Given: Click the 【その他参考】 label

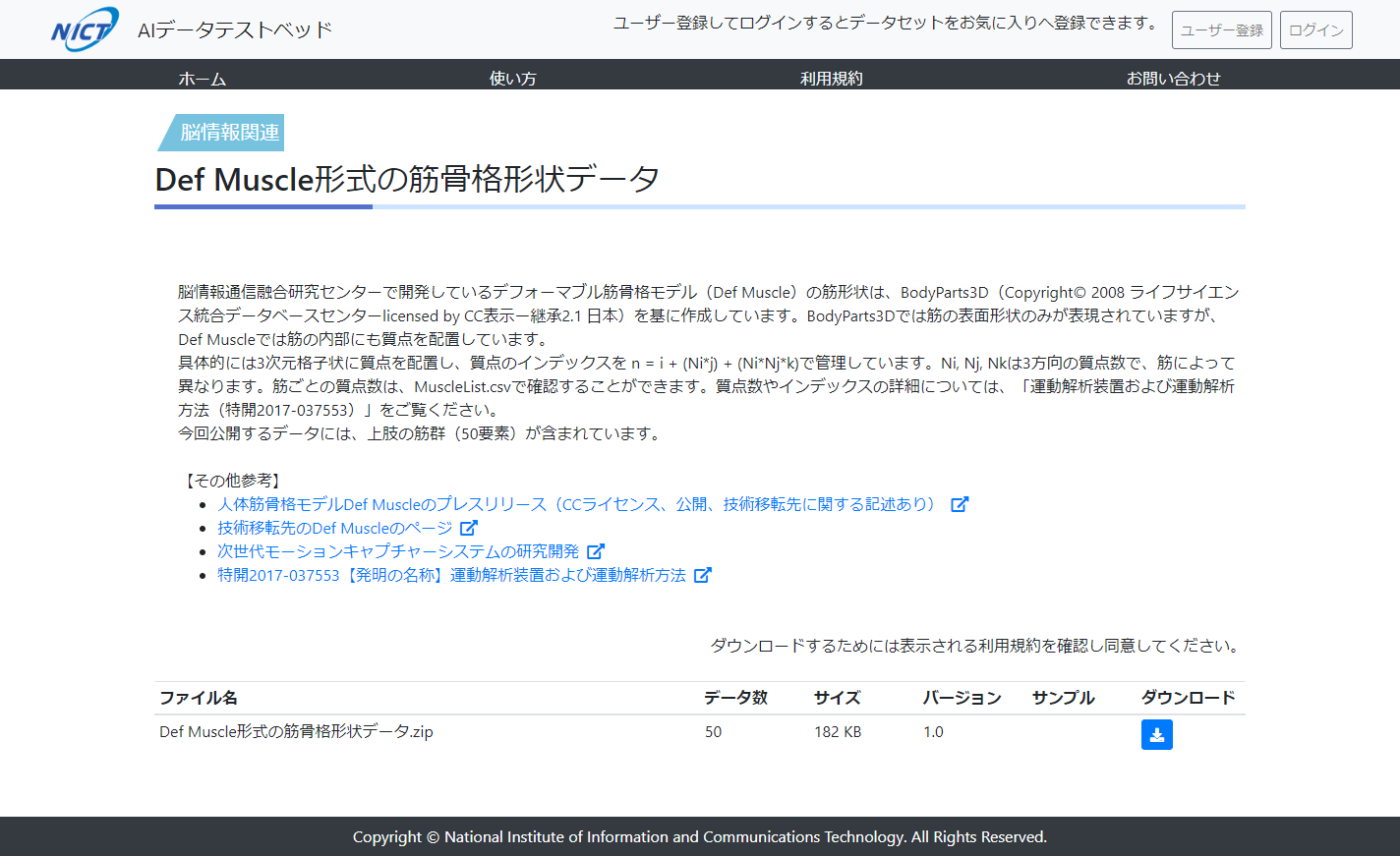Looking at the screenshot, I should [x=233, y=481].
